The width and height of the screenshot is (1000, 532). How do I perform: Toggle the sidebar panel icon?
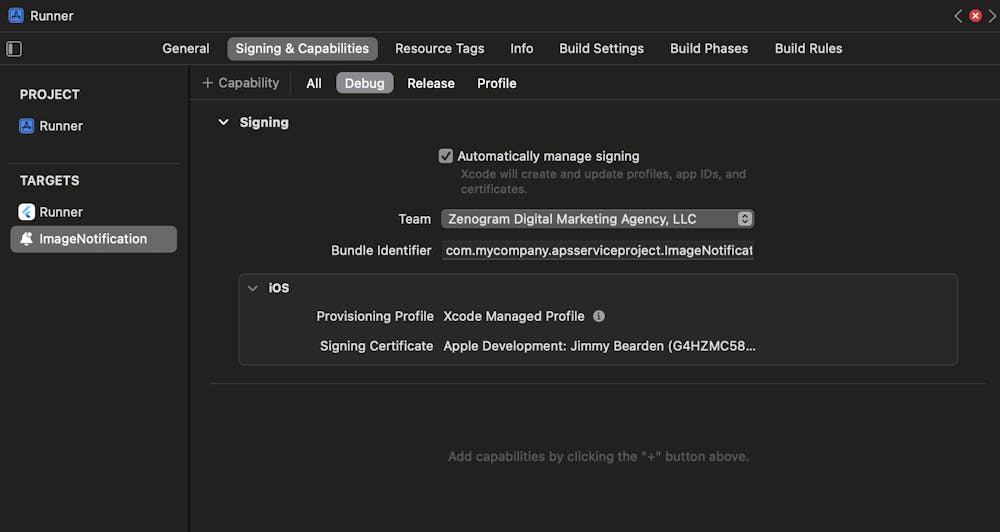14,48
